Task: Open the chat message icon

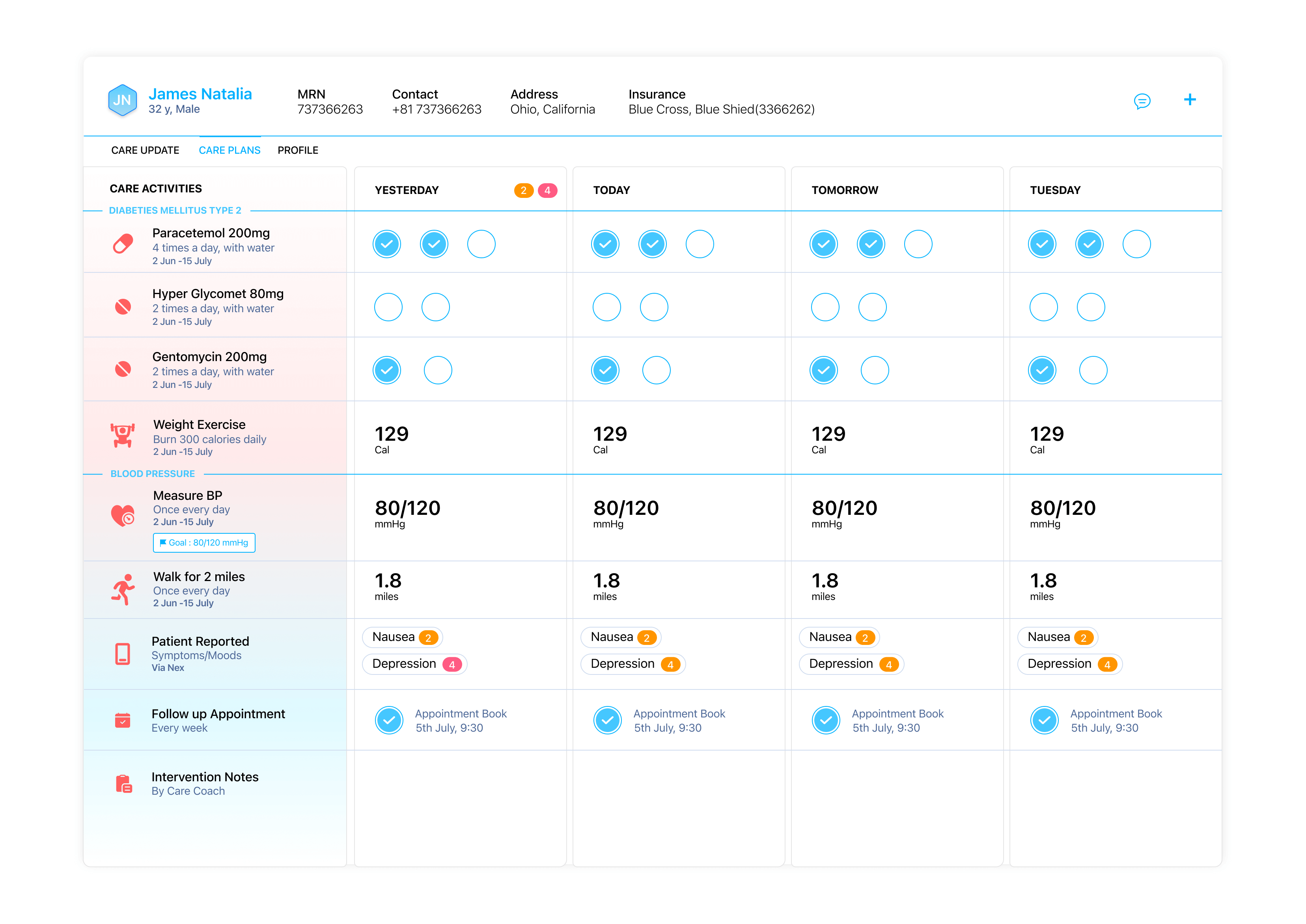Action: [1142, 101]
